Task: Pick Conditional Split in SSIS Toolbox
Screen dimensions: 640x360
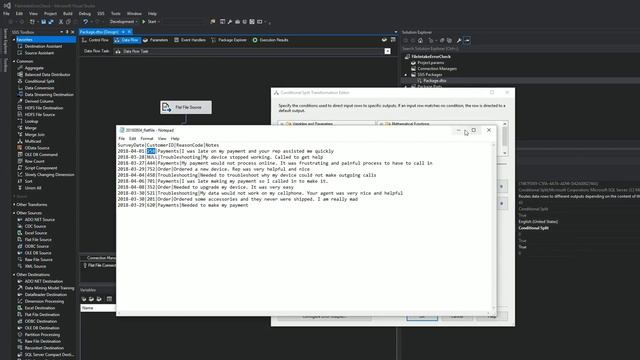Action: (39, 81)
